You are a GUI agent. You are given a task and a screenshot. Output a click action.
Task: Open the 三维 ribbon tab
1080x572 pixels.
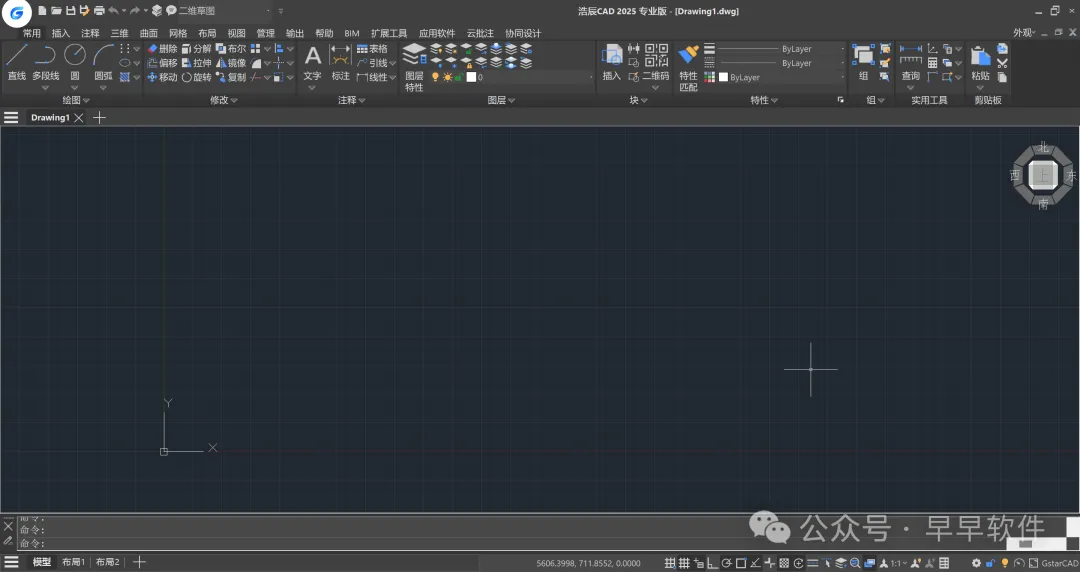click(x=119, y=33)
